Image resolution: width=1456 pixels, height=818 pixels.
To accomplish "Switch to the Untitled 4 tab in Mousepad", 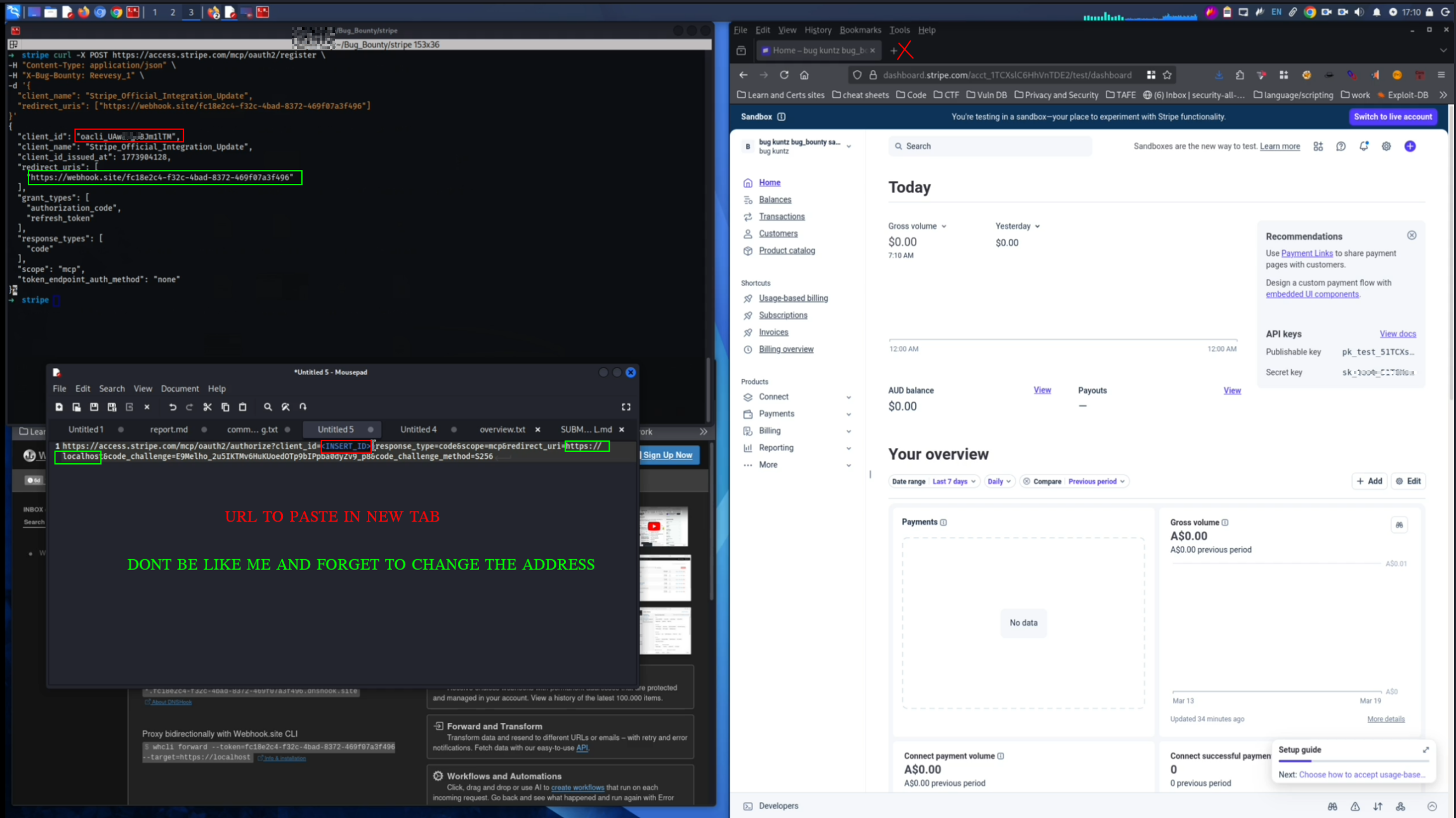I will 418,430.
